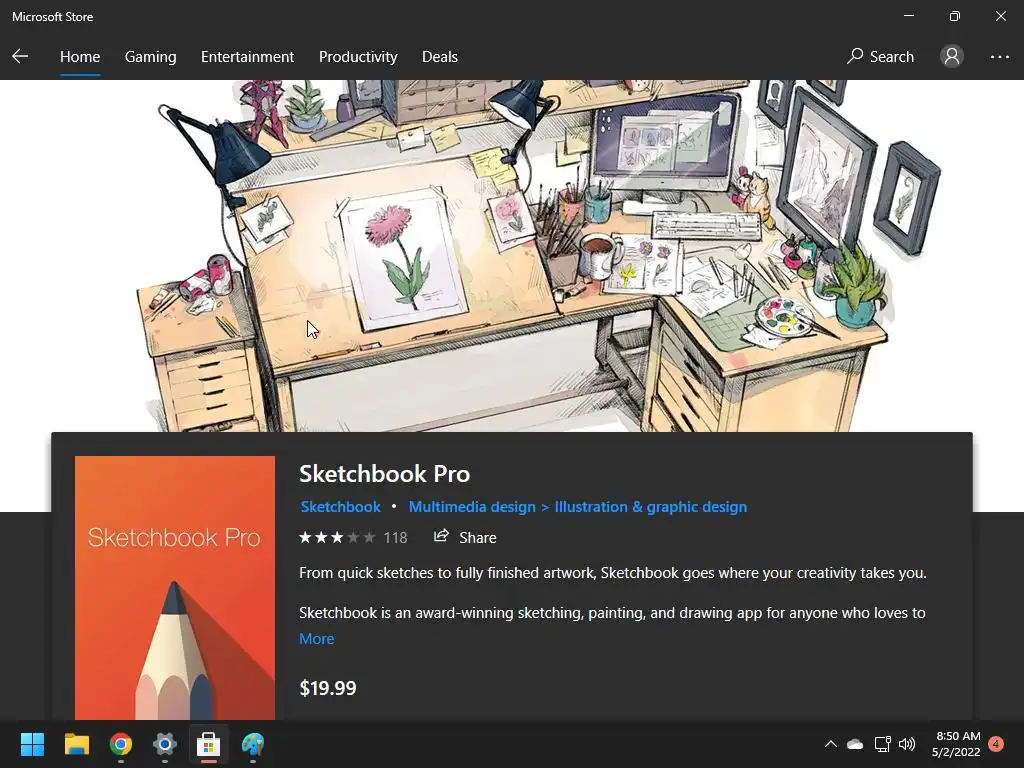Close the Microsoft Store window
1024x768 pixels.
point(1000,16)
